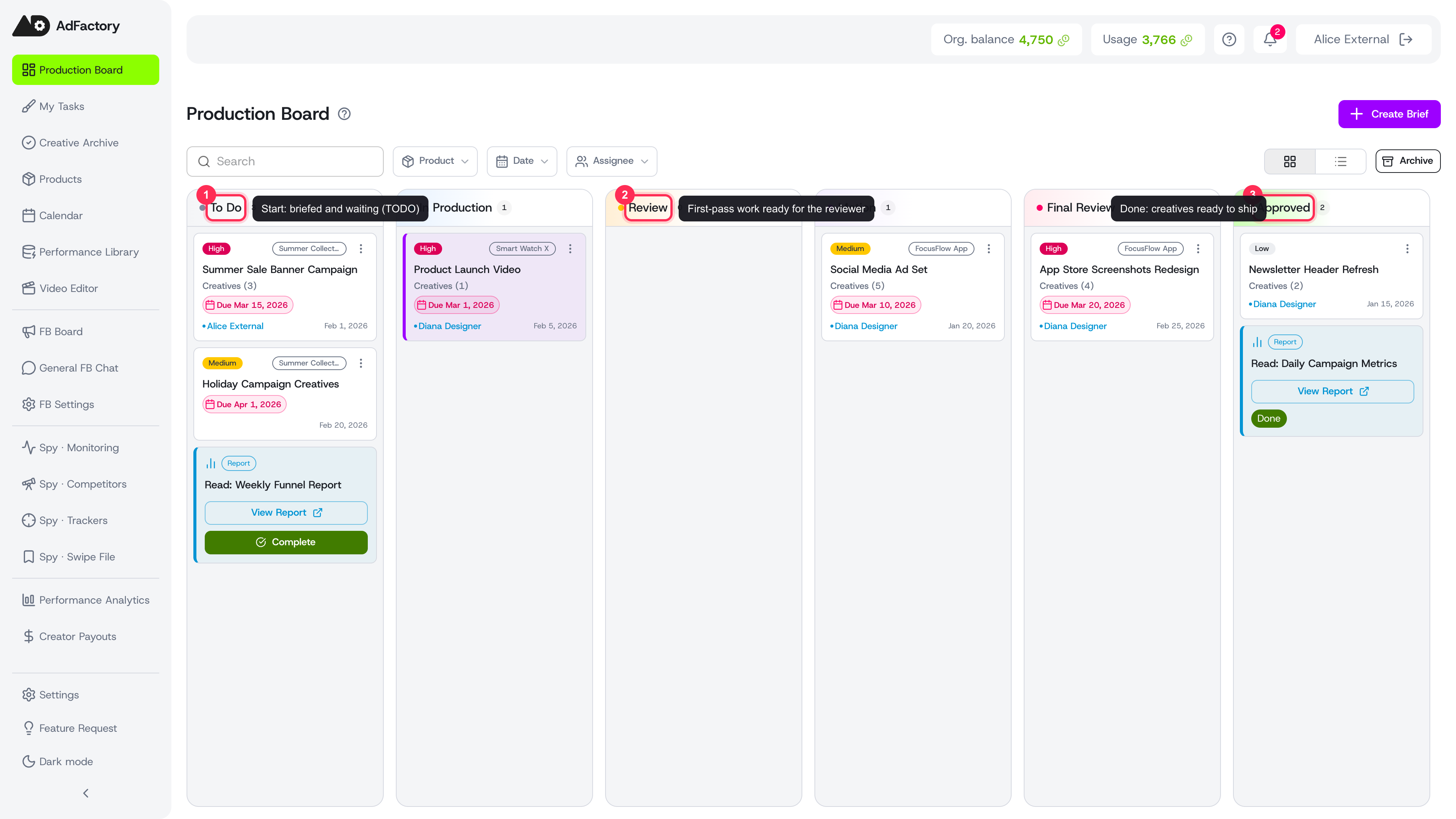Click Due Apr 1, 2026 badge
Image resolution: width=1456 pixels, height=819 pixels.
(244, 405)
